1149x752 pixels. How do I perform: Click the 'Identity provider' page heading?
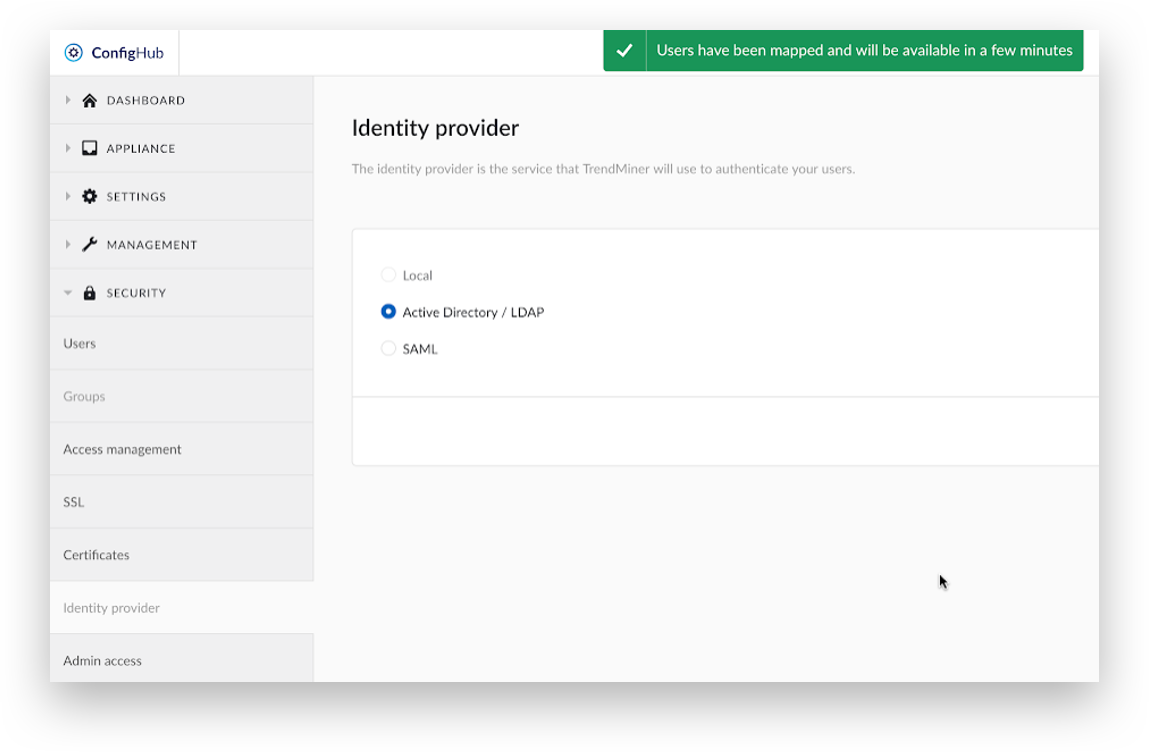(x=435, y=128)
